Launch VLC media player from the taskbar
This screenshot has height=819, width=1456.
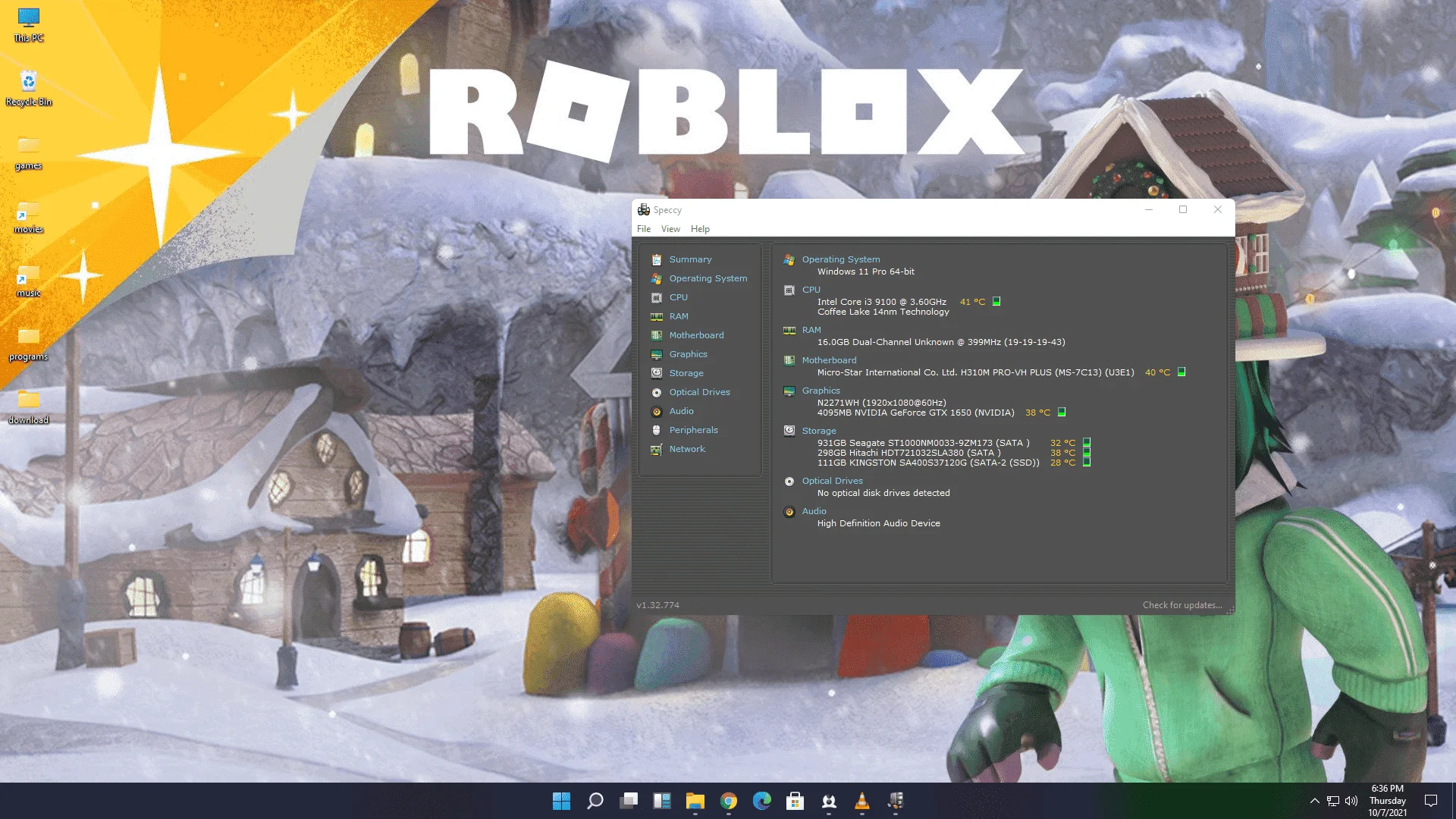coord(862,801)
